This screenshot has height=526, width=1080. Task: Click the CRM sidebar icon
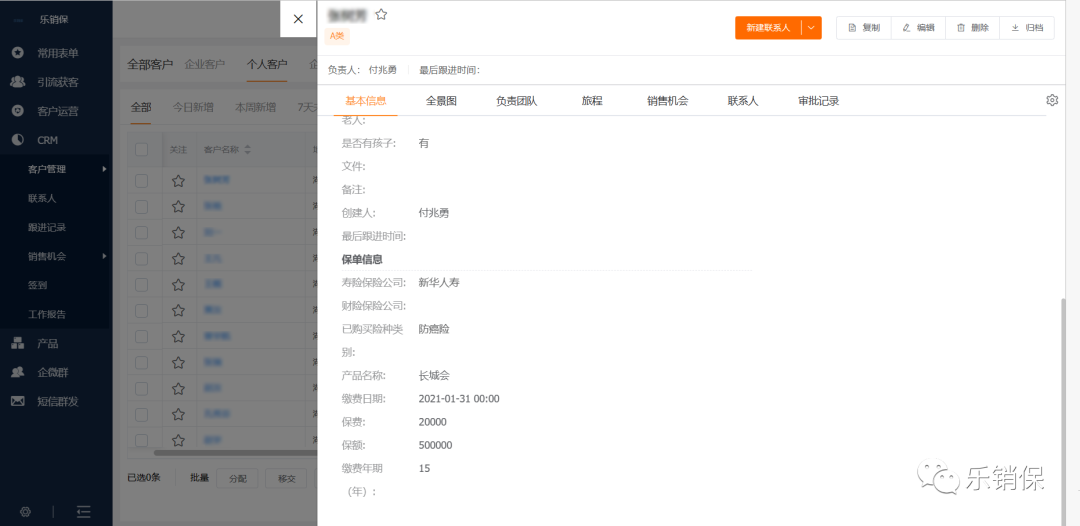[x=18, y=140]
